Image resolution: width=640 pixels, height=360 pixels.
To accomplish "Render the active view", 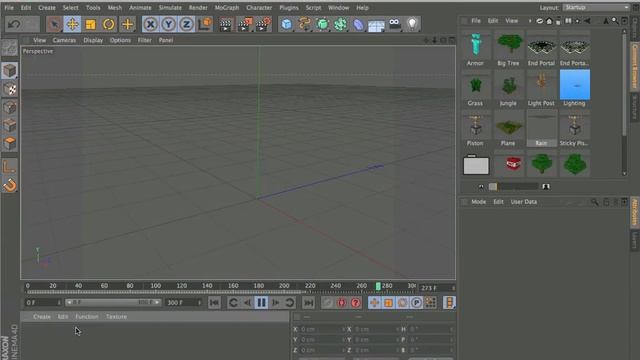I will (225, 24).
